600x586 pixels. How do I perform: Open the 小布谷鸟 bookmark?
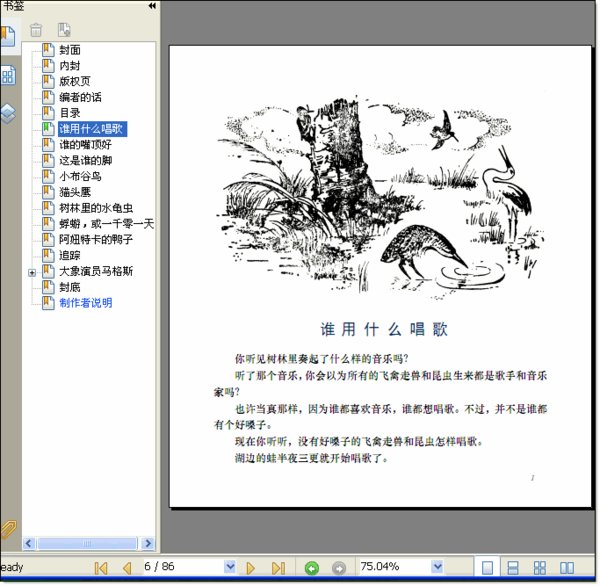tap(80, 176)
